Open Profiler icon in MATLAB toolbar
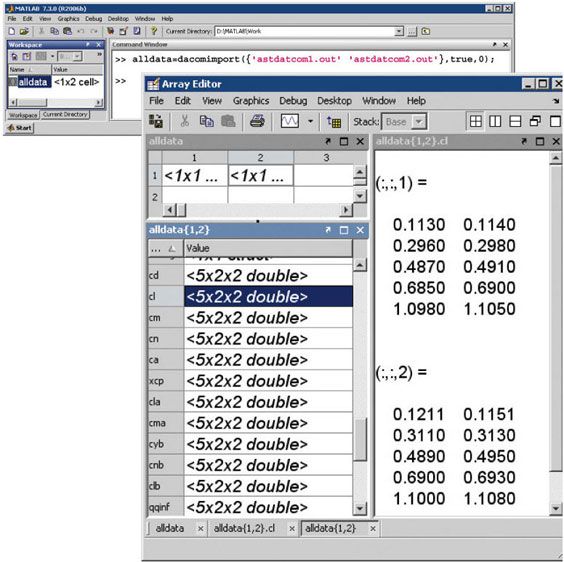This screenshot has height=562, width=564. point(137,31)
